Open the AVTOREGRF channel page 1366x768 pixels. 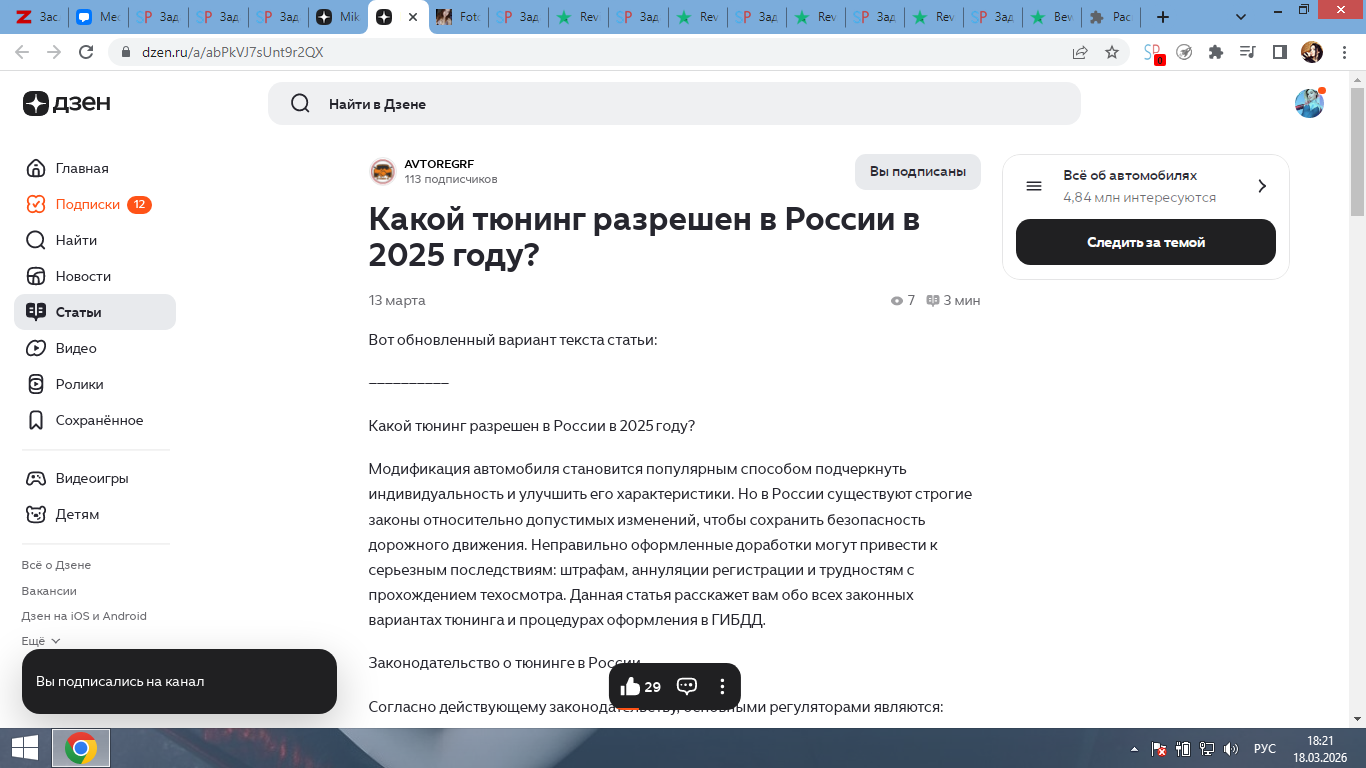[439, 164]
